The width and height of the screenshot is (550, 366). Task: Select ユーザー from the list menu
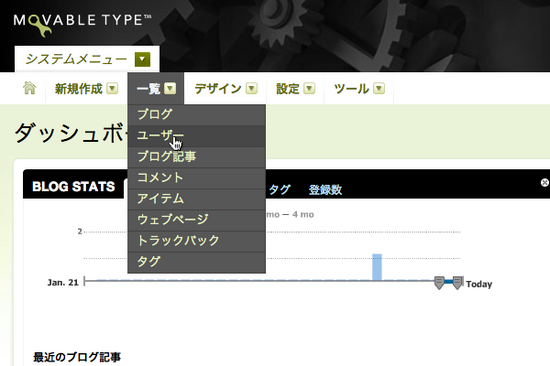coord(196,136)
